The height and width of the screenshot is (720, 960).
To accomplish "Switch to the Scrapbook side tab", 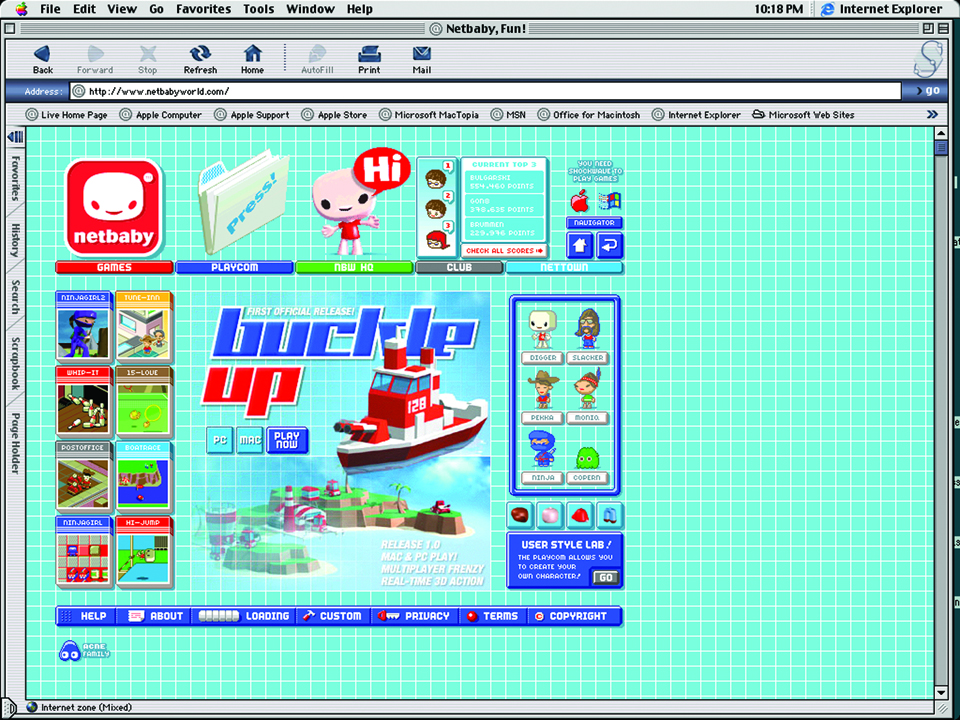I will coord(15,363).
